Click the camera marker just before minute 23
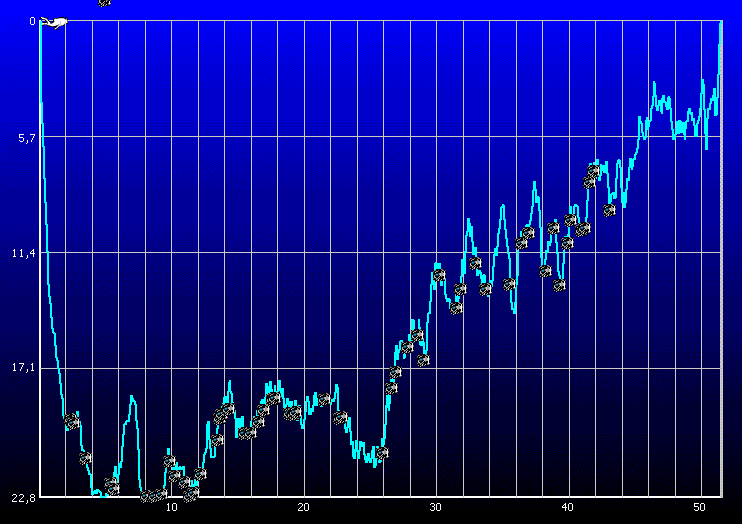Screen dimensions: 742x524 (x=340, y=418)
